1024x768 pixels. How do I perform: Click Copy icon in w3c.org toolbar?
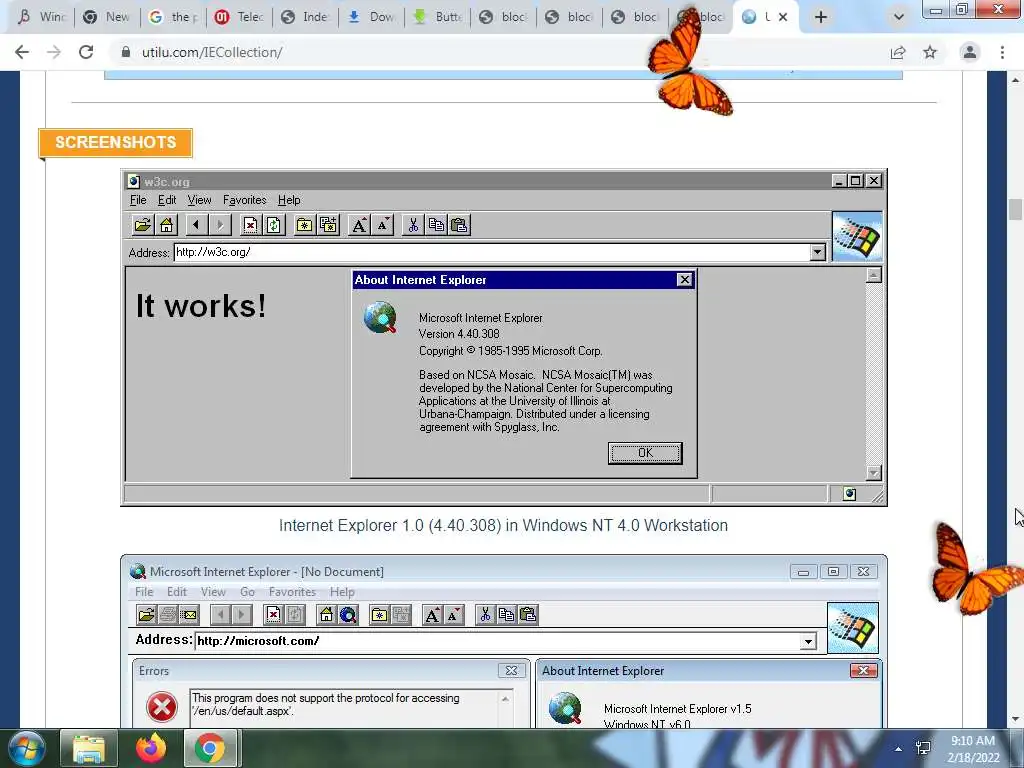[436, 225]
